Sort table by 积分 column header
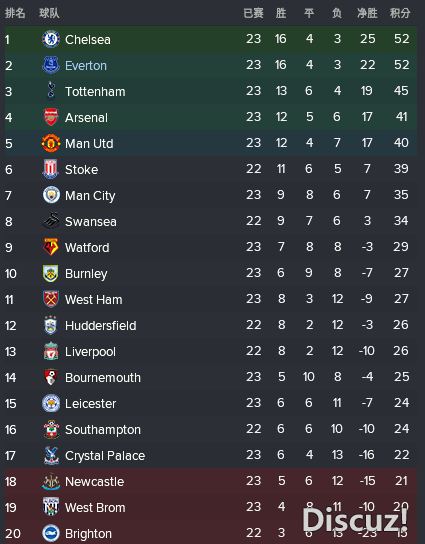 [400, 13]
